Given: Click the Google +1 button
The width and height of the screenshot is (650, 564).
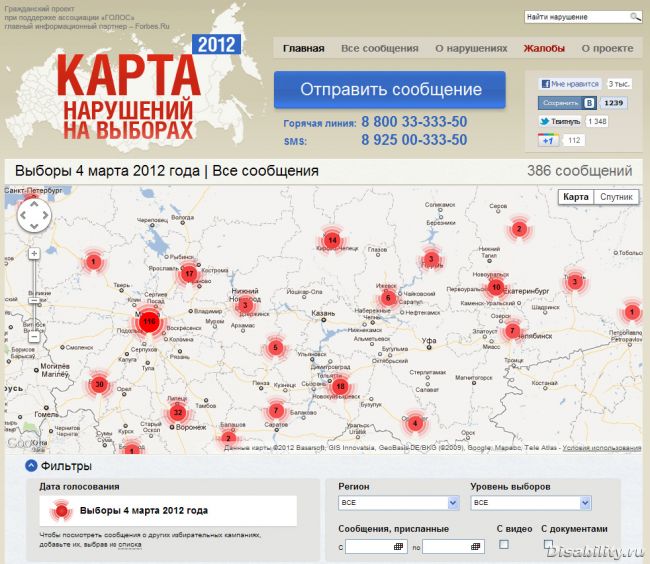Looking at the screenshot, I should click(x=548, y=140).
